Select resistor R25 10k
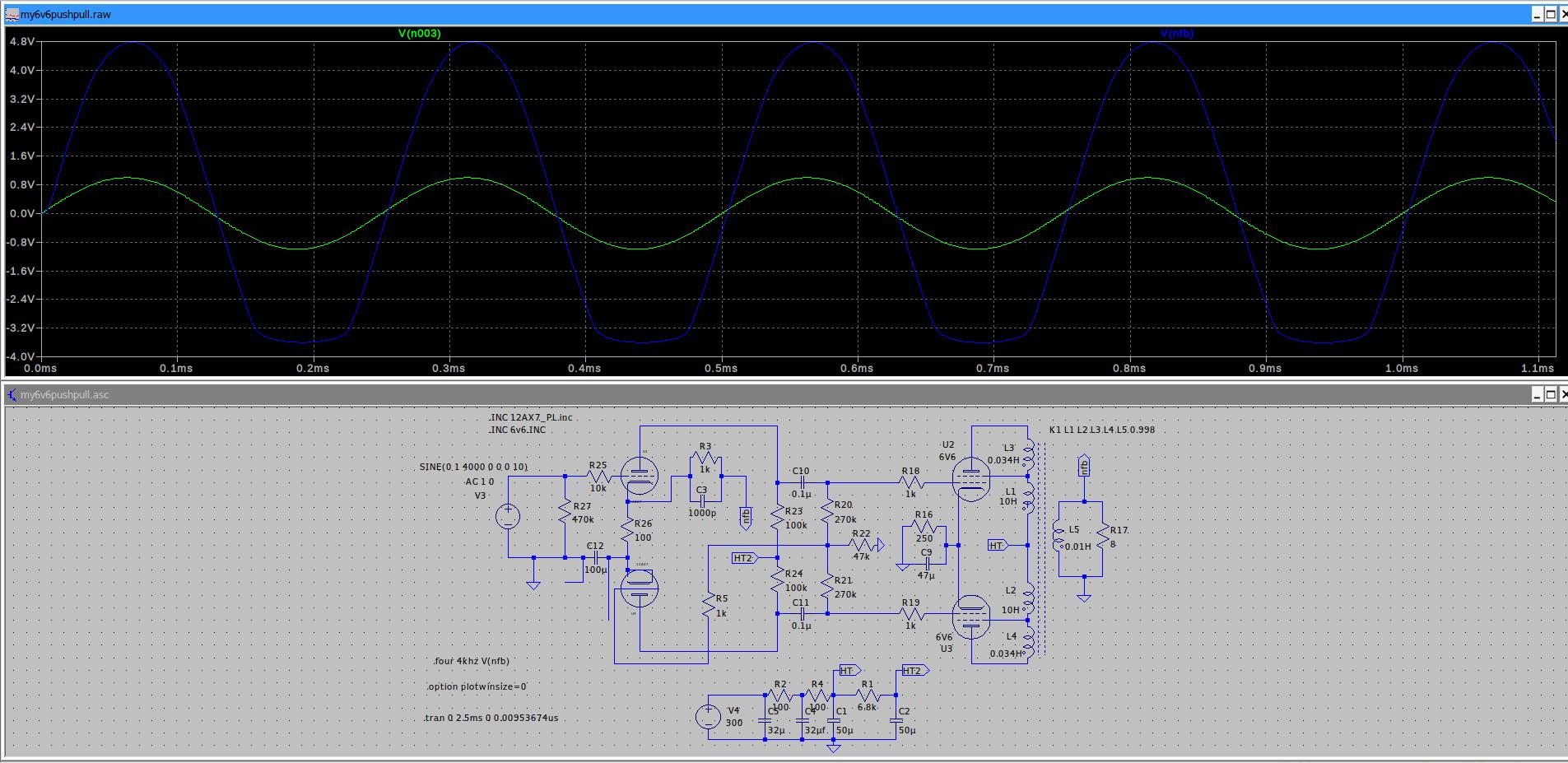 [x=598, y=476]
